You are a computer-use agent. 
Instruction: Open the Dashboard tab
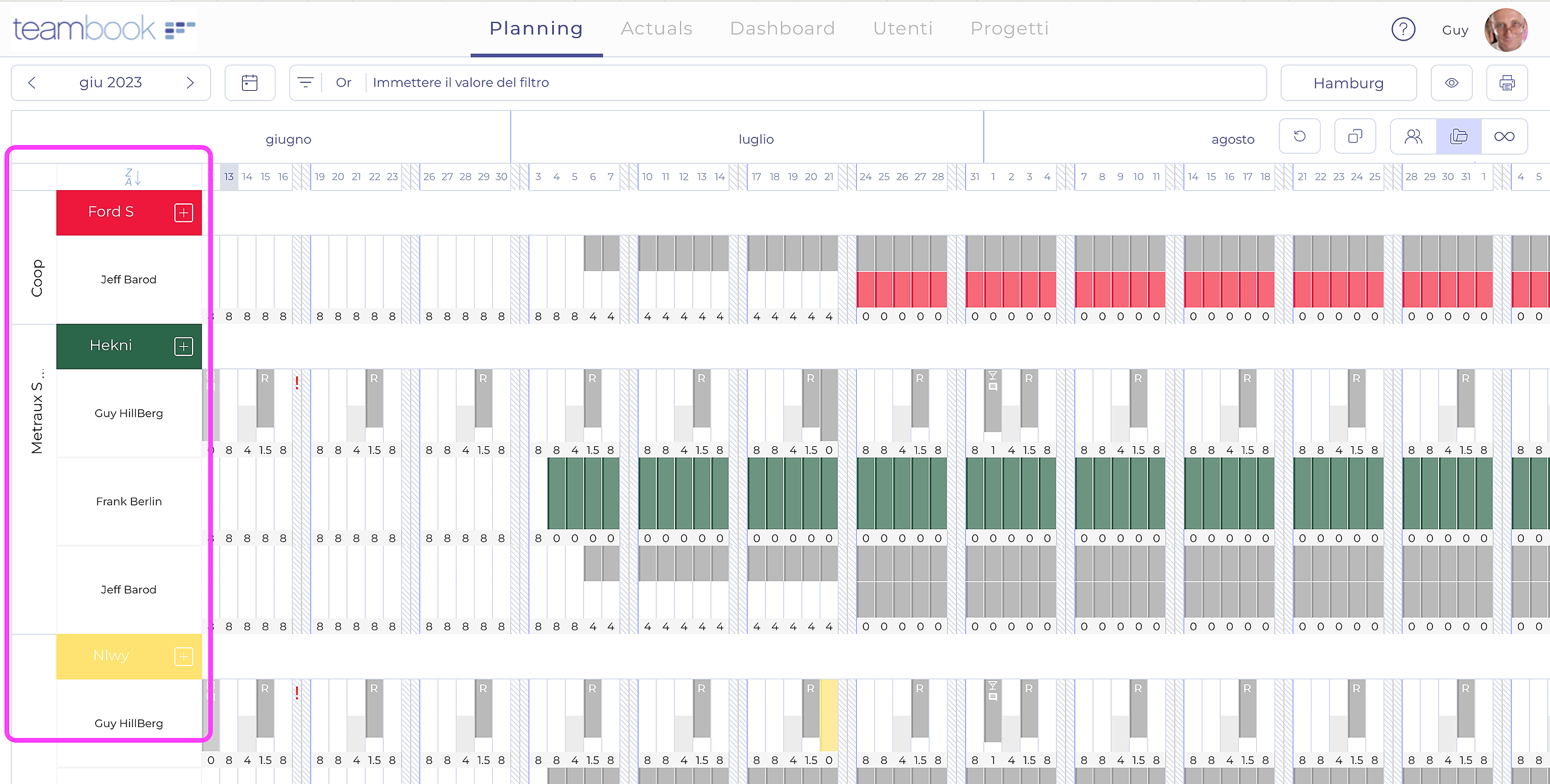click(x=782, y=28)
